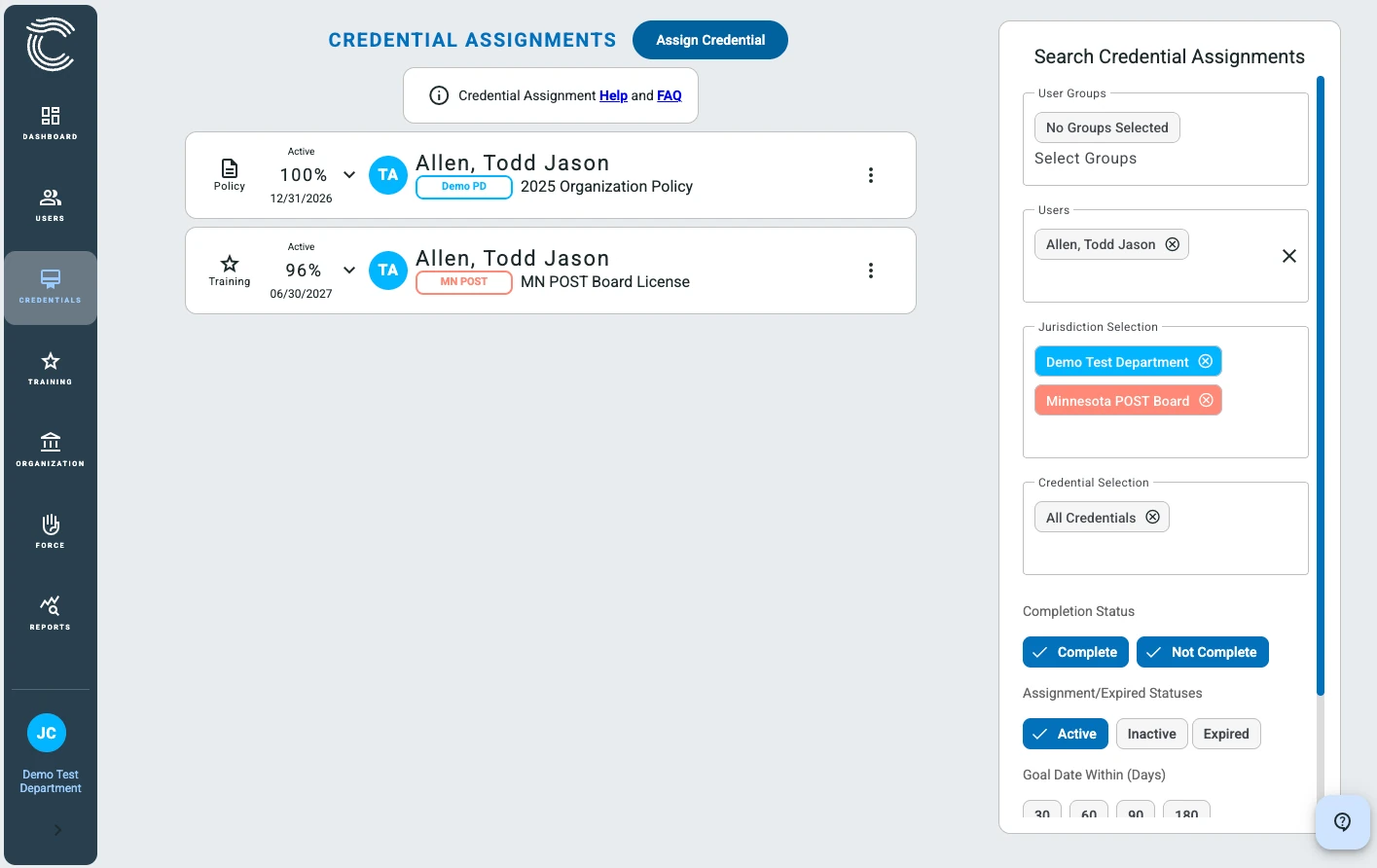Select the Credentials sidebar item
The width and height of the screenshot is (1377, 868).
pyautogui.click(x=51, y=288)
